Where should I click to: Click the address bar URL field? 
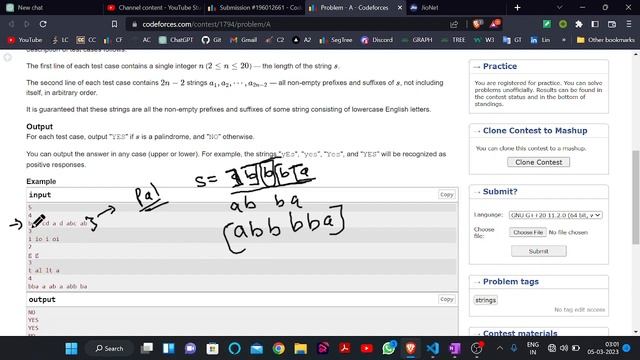286,24
